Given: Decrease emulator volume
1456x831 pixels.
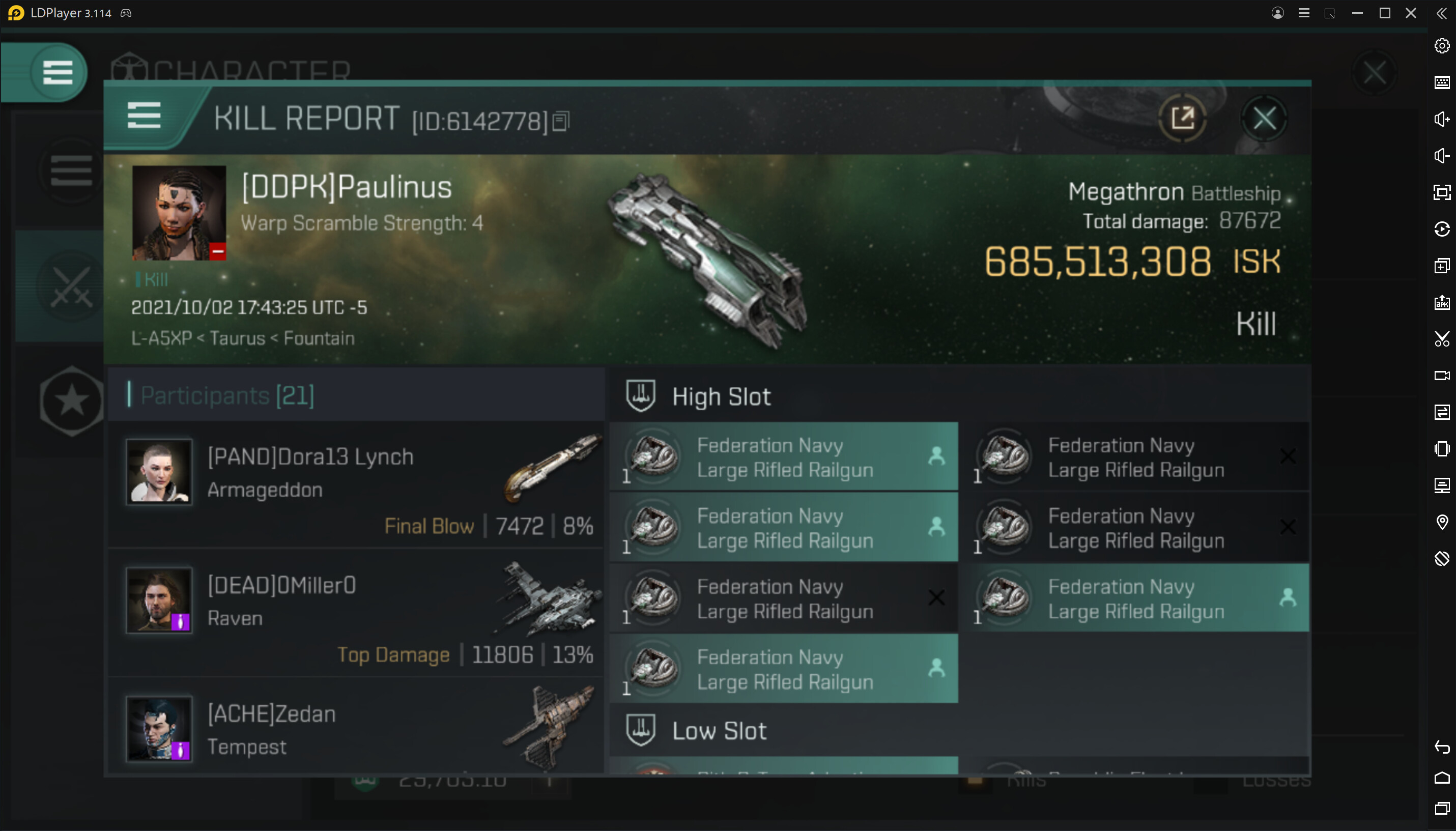Looking at the screenshot, I should [1442, 155].
